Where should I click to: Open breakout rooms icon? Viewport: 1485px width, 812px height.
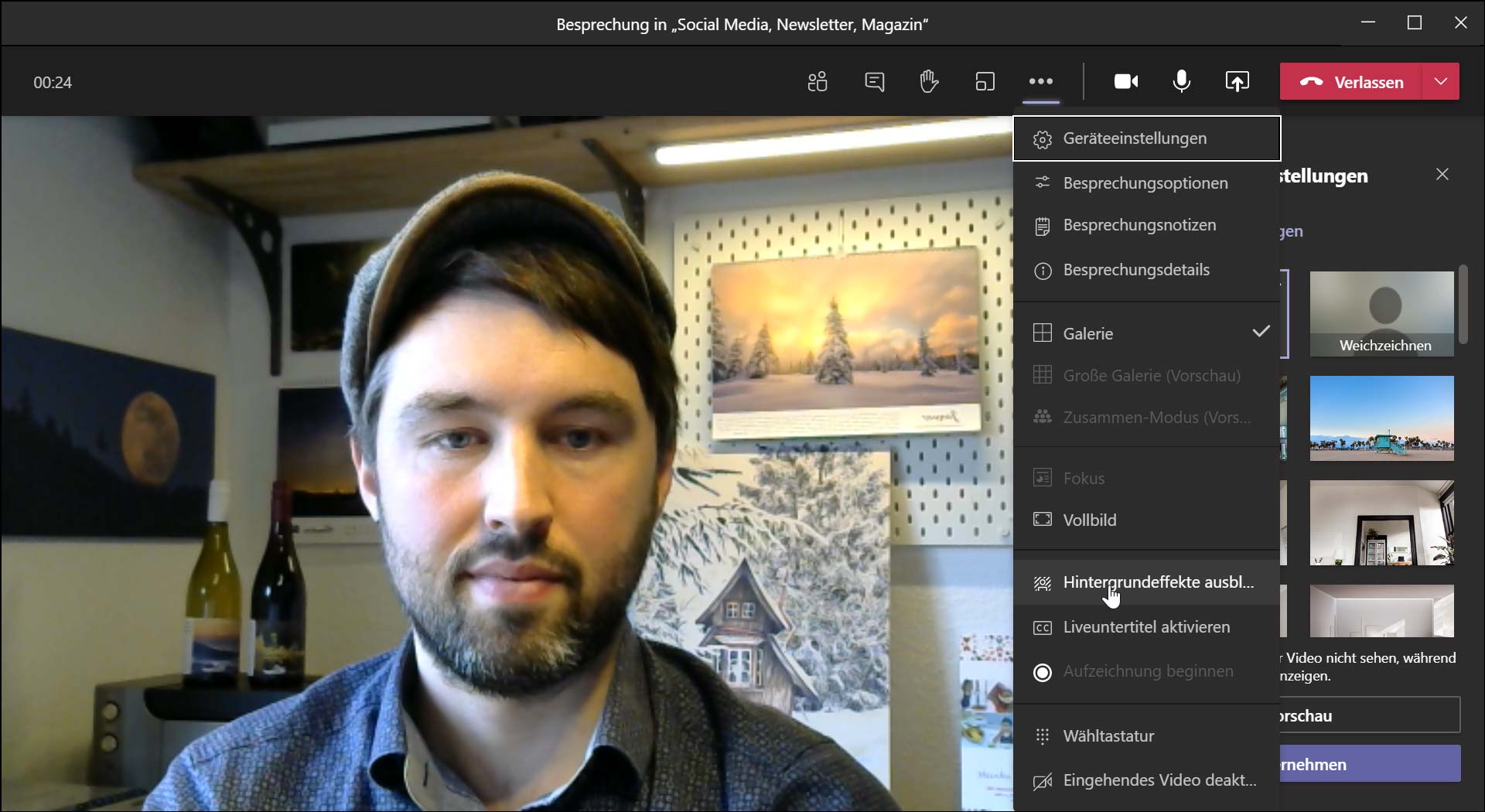coord(985,82)
